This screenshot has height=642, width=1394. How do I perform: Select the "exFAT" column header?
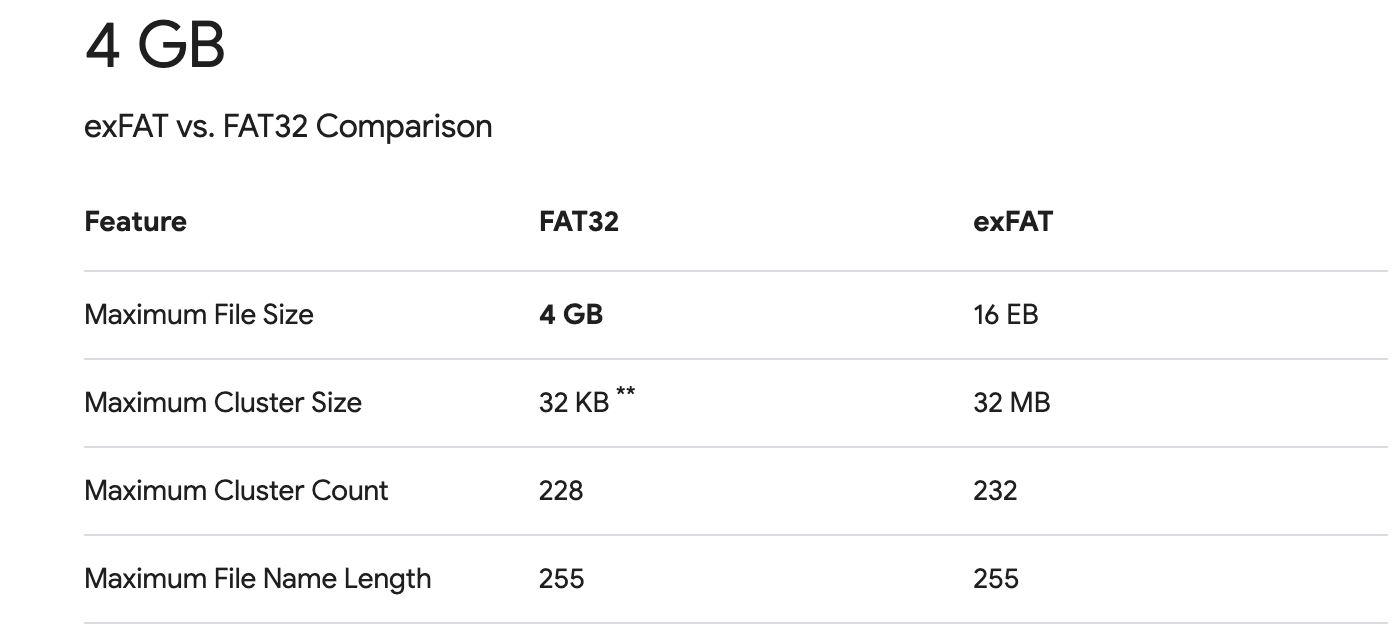(x=1012, y=221)
